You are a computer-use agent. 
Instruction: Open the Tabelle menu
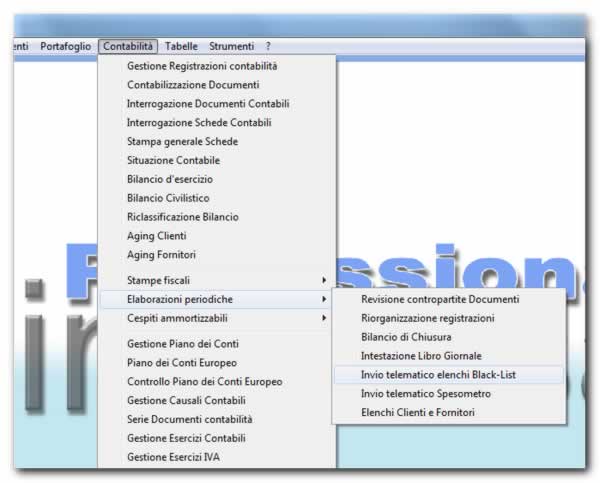[181, 46]
